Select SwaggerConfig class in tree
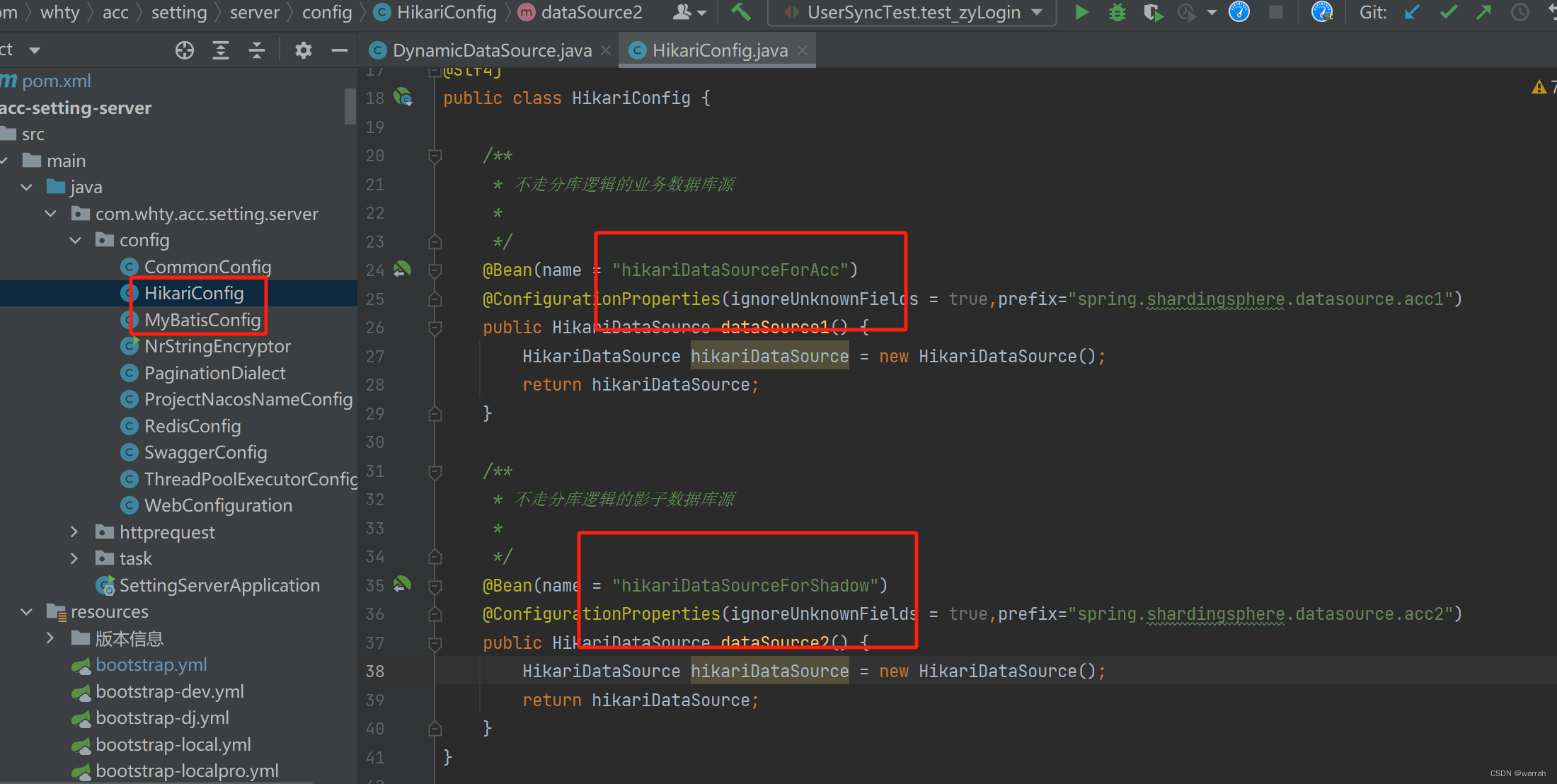Screen dimensions: 1557x784 pyautogui.click(x=195, y=452)
